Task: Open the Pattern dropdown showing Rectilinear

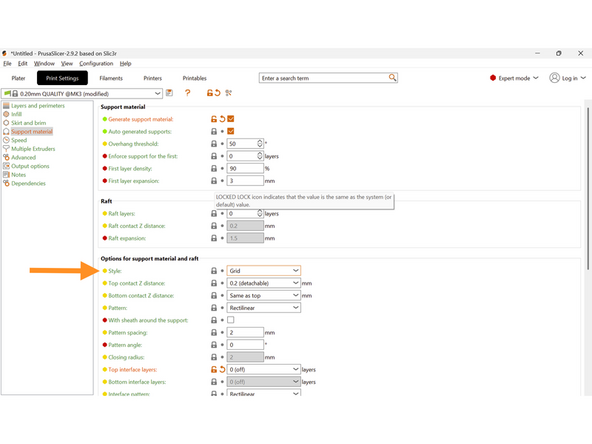Action: (264, 308)
